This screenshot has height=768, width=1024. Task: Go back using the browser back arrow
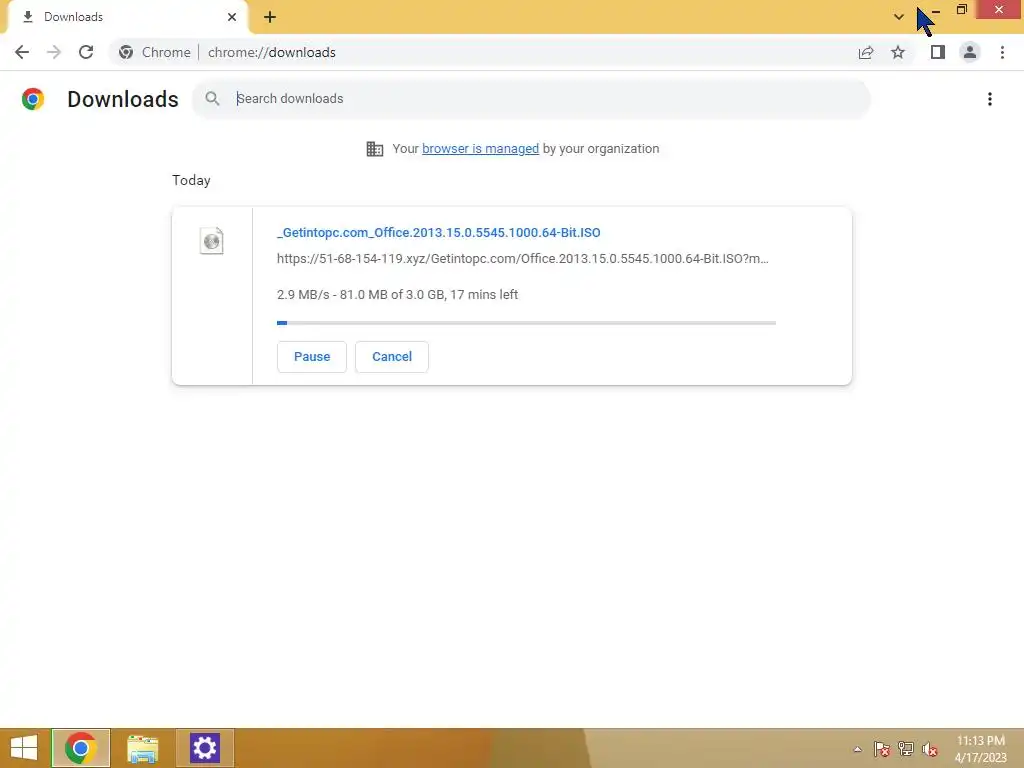(22, 52)
